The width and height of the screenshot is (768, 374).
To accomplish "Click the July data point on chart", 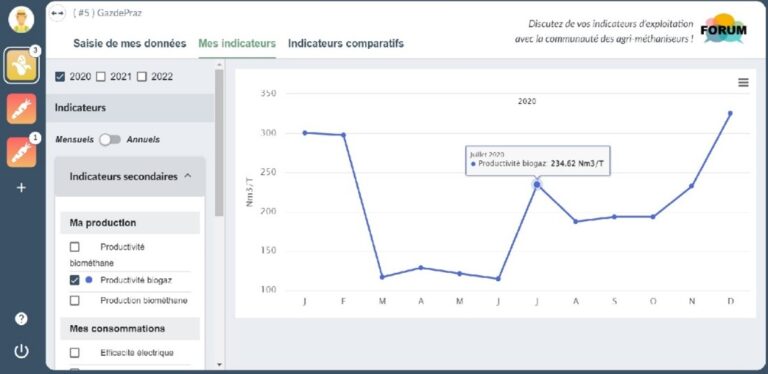I will [x=537, y=185].
